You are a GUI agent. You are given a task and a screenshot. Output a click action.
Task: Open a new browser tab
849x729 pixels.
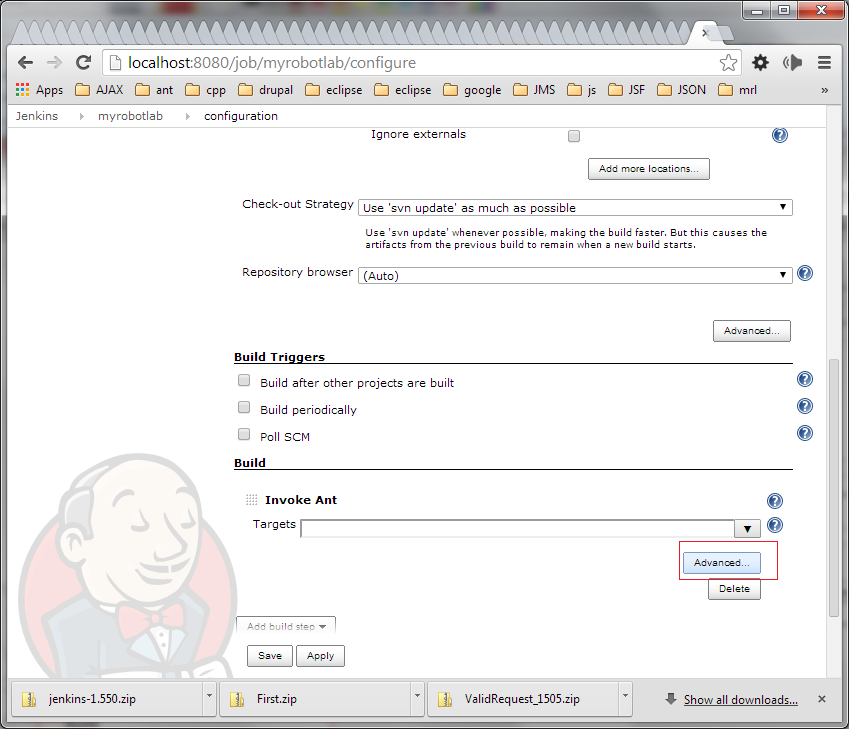722,34
